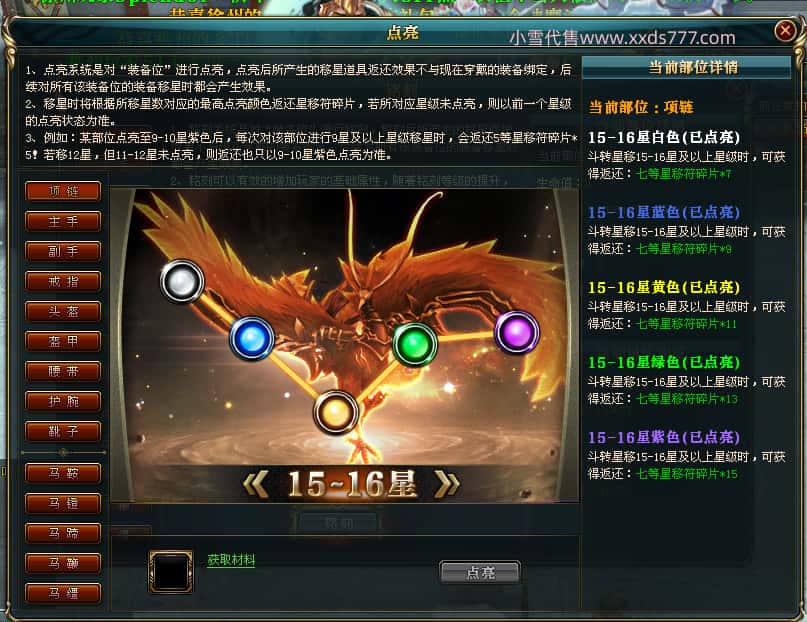Click the purple star orb
This screenshot has width=807, height=622.
pyautogui.click(x=517, y=332)
